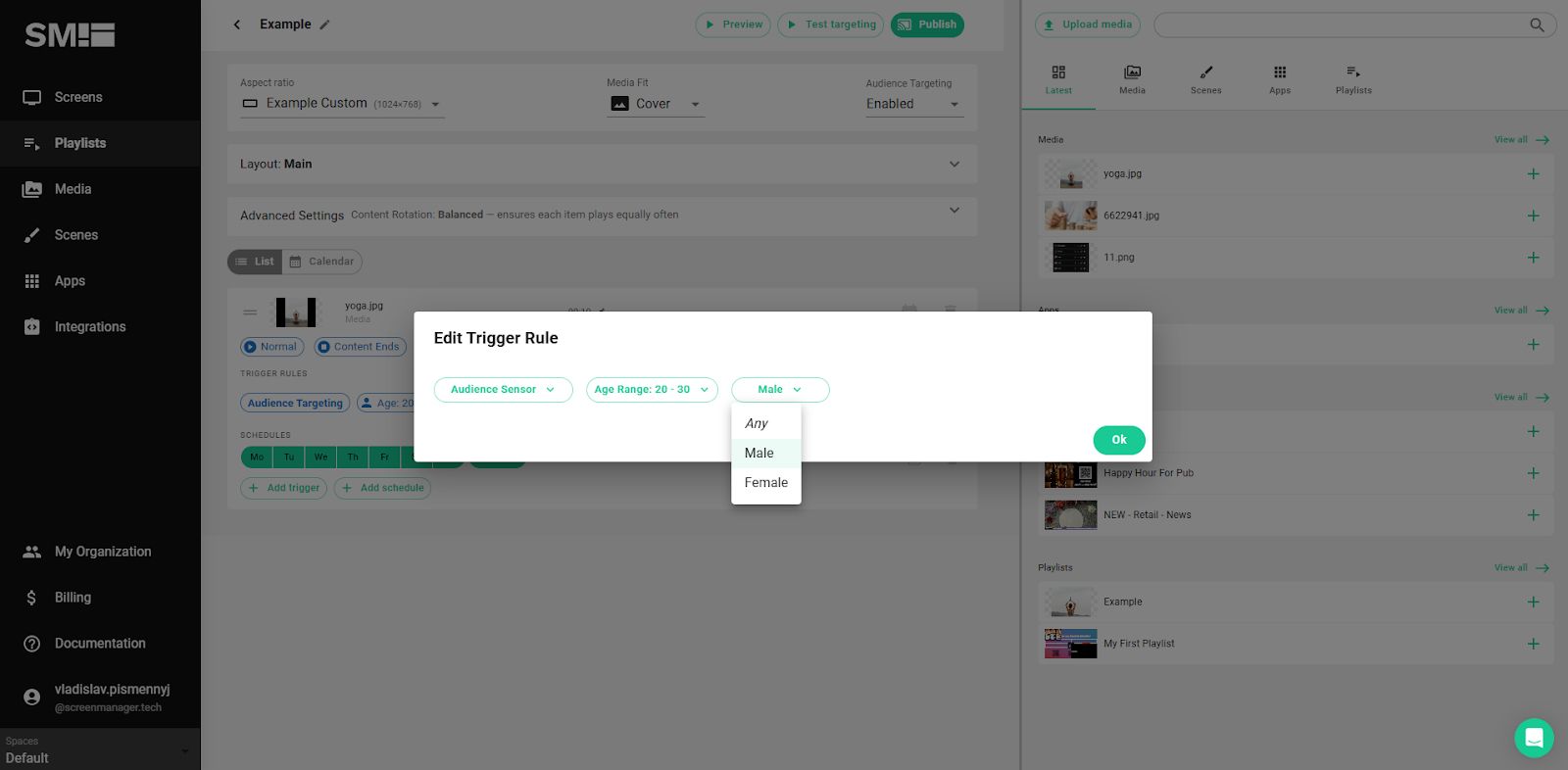This screenshot has height=770, width=1568.
Task: Expand the Spaces Default selector
Action: [100, 749]
